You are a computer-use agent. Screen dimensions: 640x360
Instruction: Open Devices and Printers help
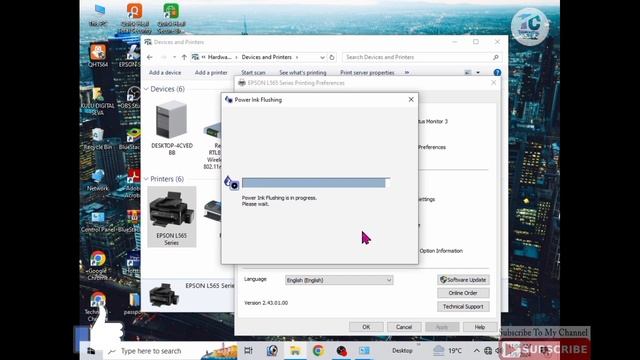(497, 73)
